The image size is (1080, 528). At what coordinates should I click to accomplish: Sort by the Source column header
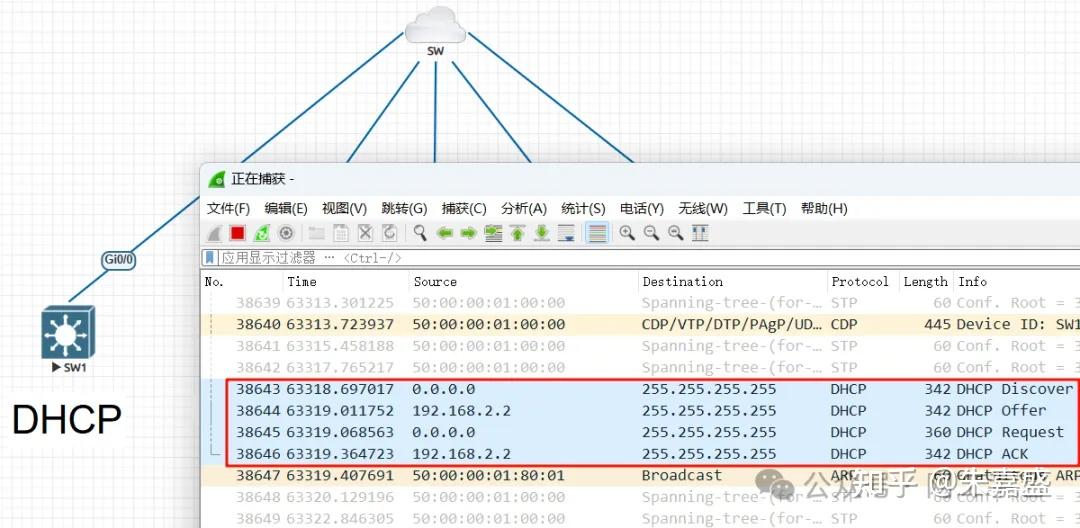[x=523, y=282]
